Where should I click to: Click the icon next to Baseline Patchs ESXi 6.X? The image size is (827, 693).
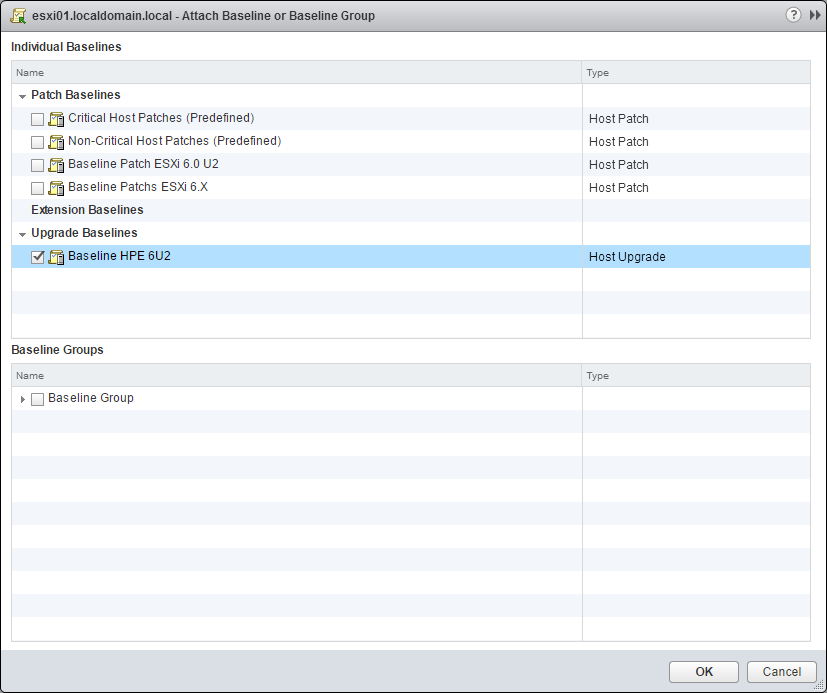[x=56, y=187]
